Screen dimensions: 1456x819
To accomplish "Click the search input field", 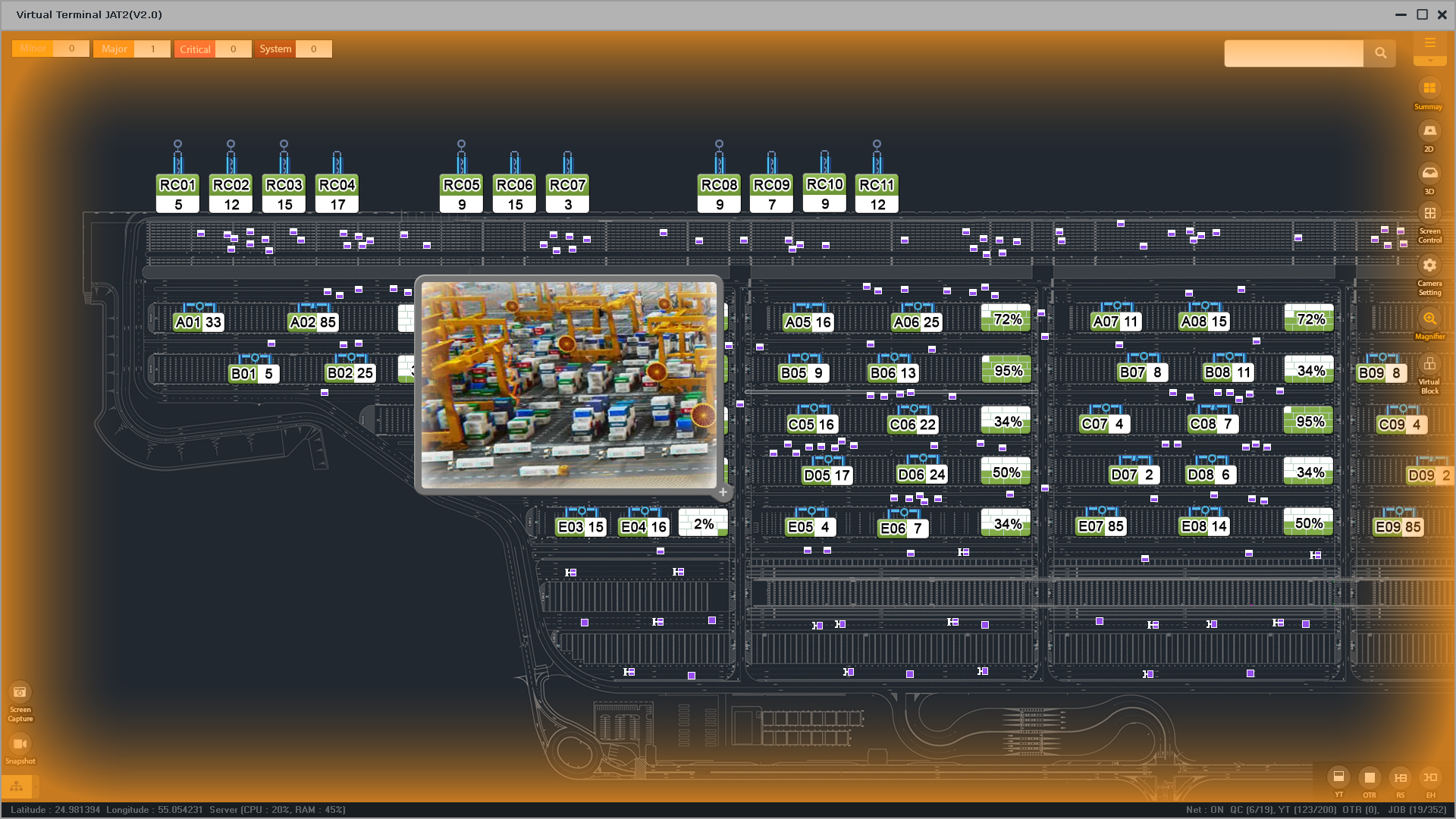I will coord(1294,53).
